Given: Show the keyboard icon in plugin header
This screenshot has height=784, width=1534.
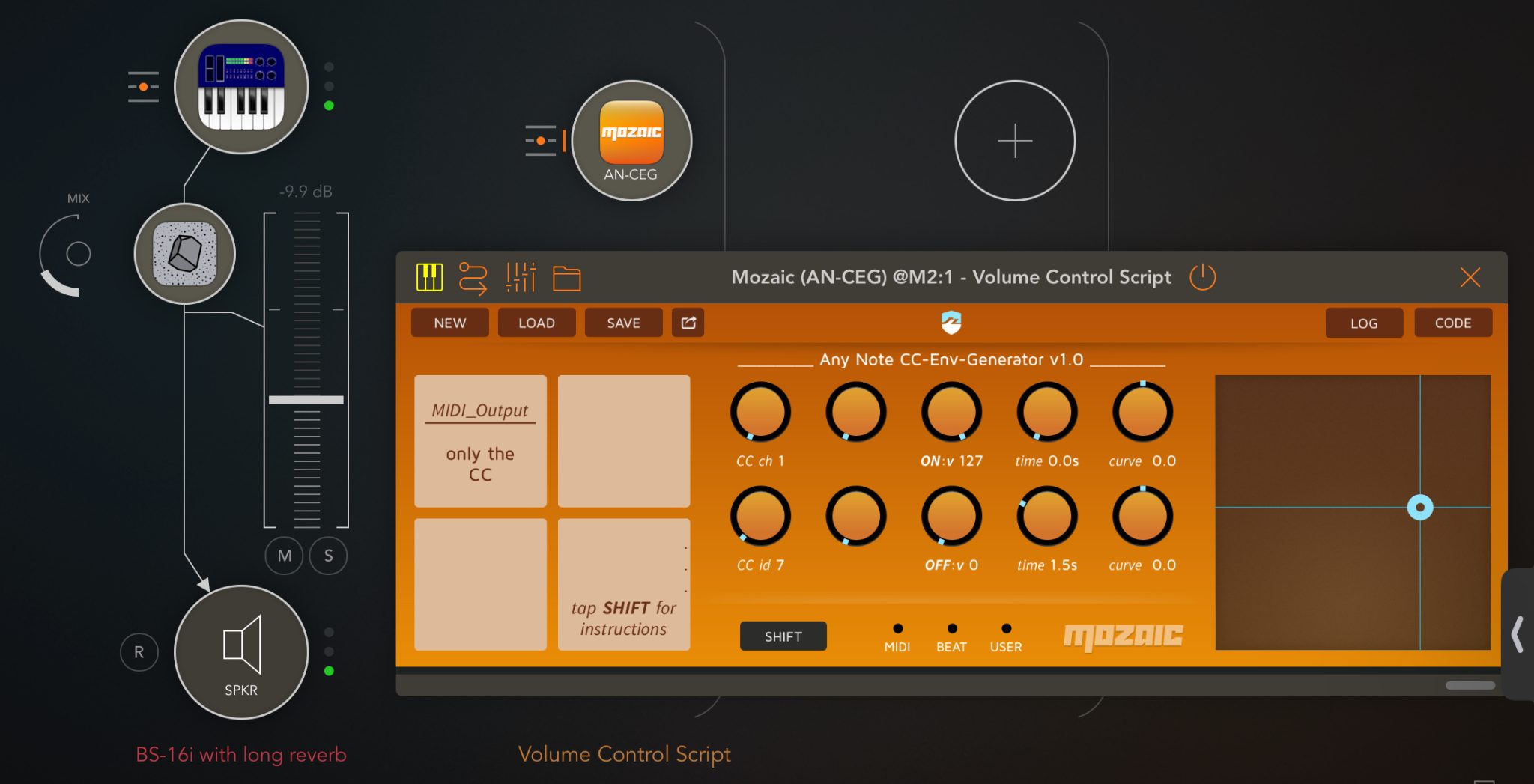Looking at the screenshot, I should (x=429, y=277).
